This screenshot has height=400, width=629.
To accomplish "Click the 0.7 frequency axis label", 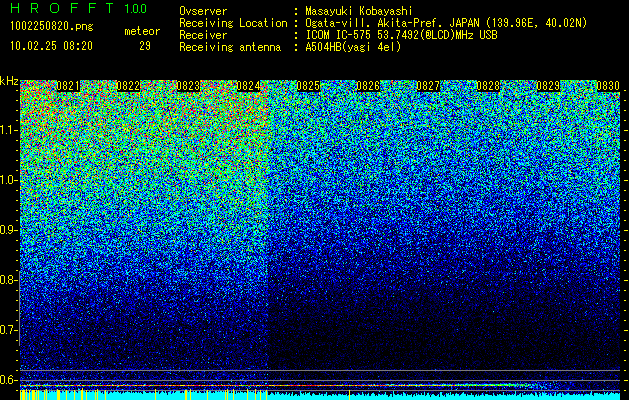I will tap(8, 330).
